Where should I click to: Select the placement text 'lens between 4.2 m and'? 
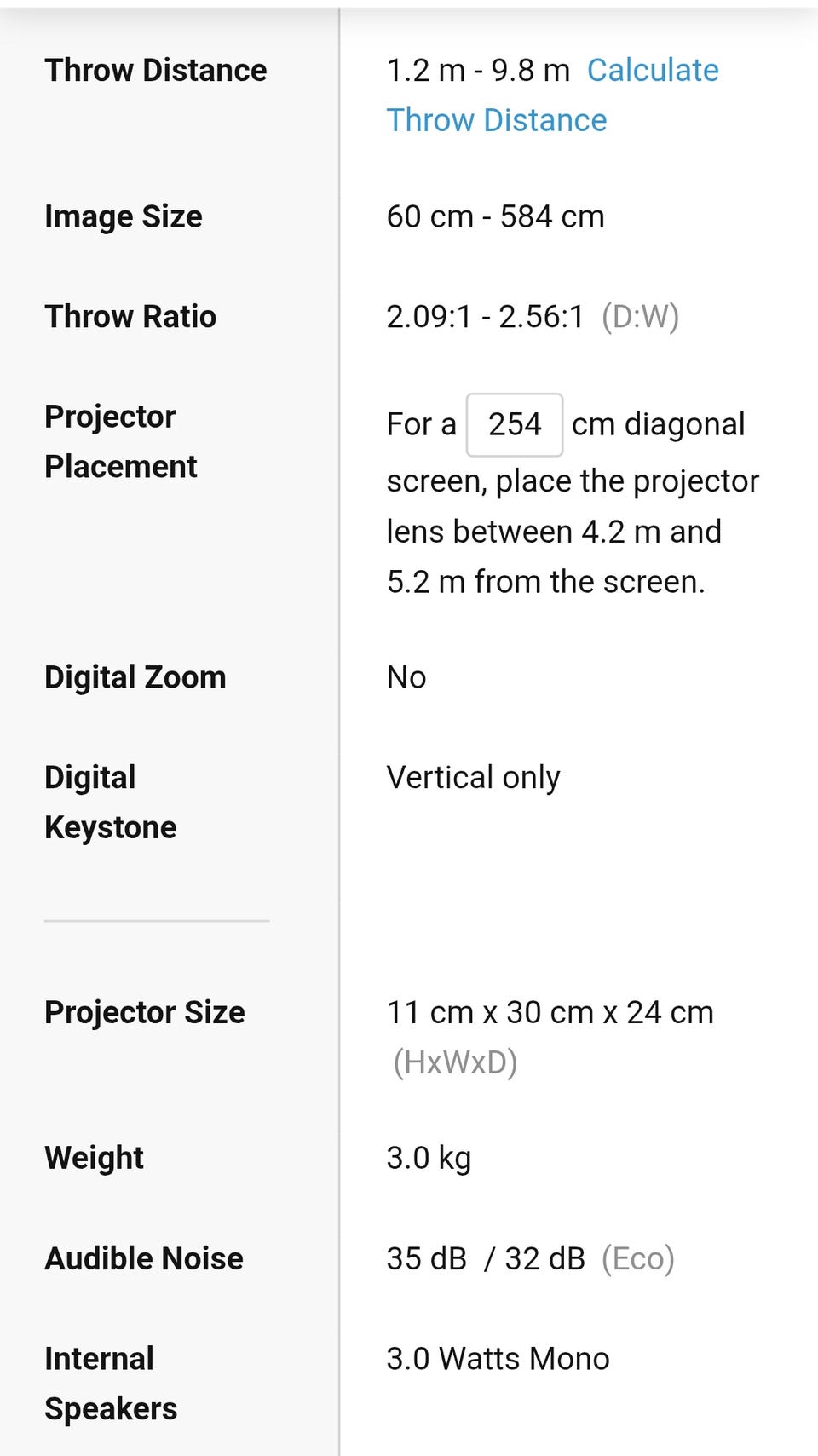(x=554, y=532)
